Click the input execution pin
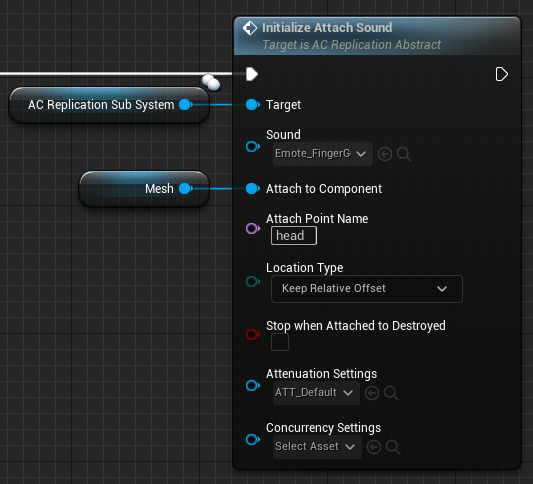Image resolution: width=533 pixels, height=484 pixels. click(252, 74)
